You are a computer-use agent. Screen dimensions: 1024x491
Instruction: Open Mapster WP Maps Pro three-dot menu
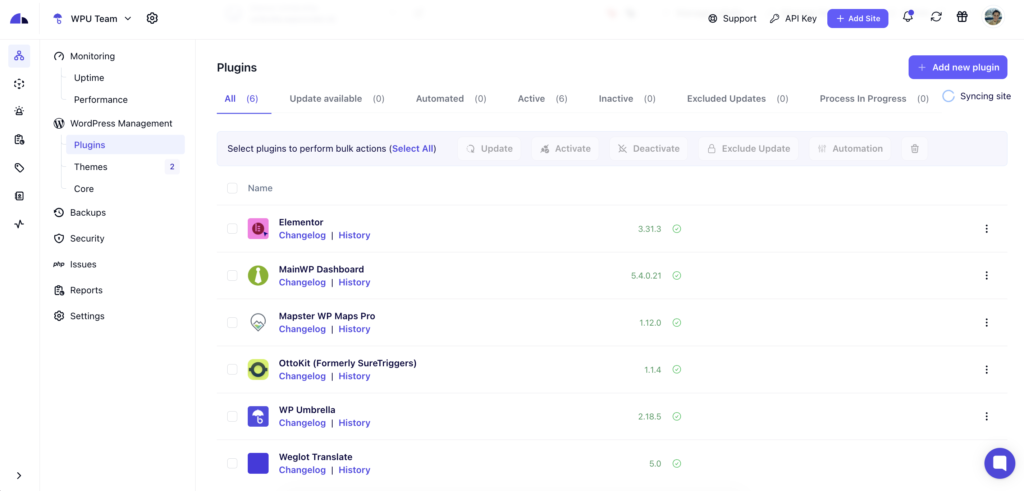pos(986,323)
